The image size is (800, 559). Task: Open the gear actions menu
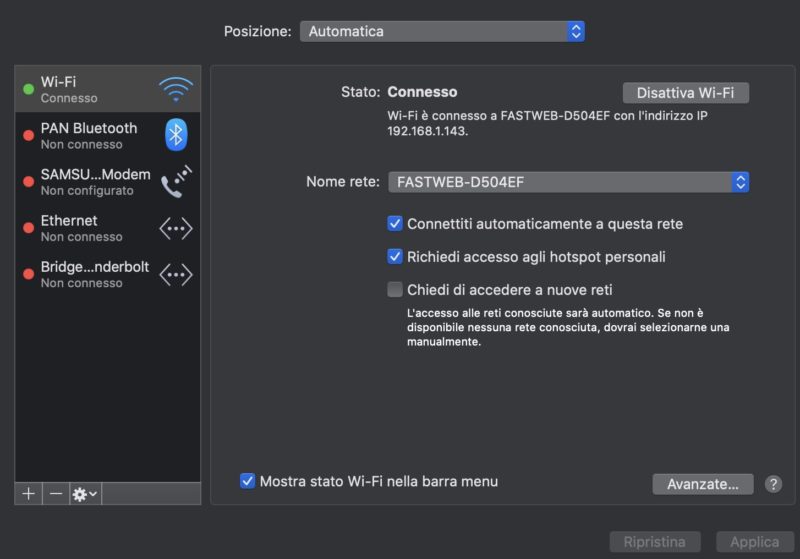[x=85, y=494]
